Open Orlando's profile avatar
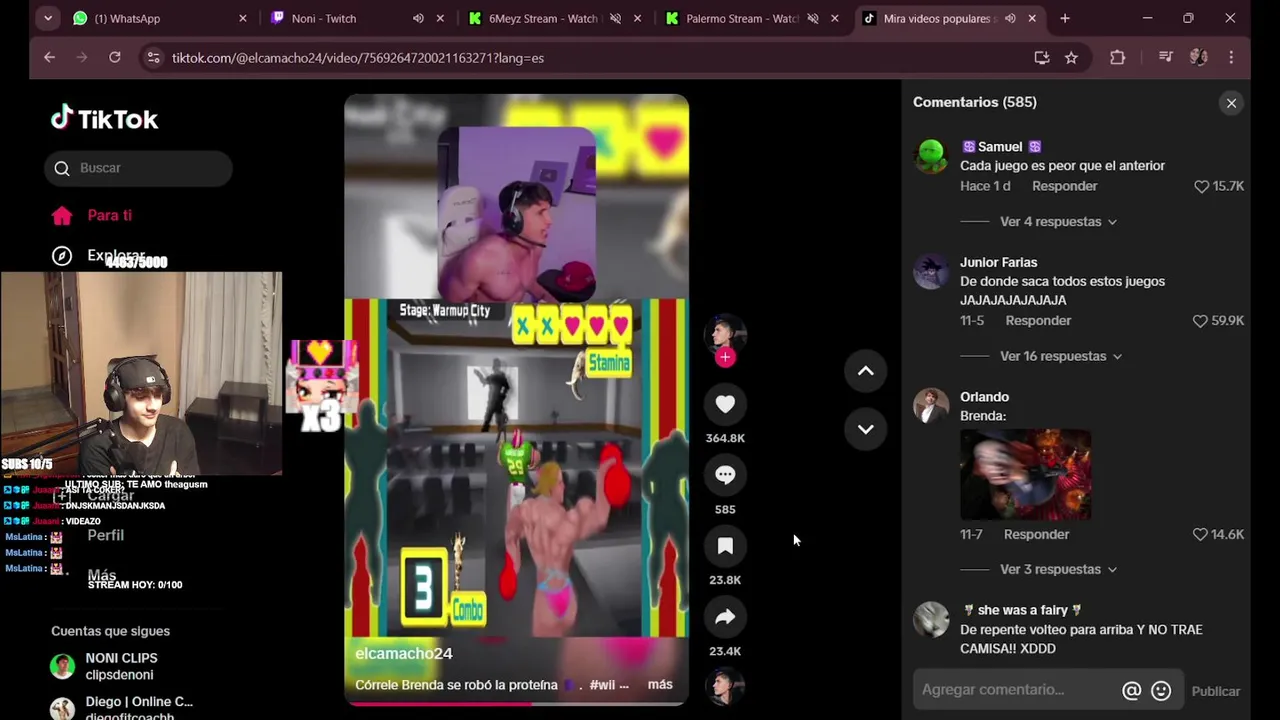Image resolution: width=1280 pixels, height=720 pixels. 931,406
